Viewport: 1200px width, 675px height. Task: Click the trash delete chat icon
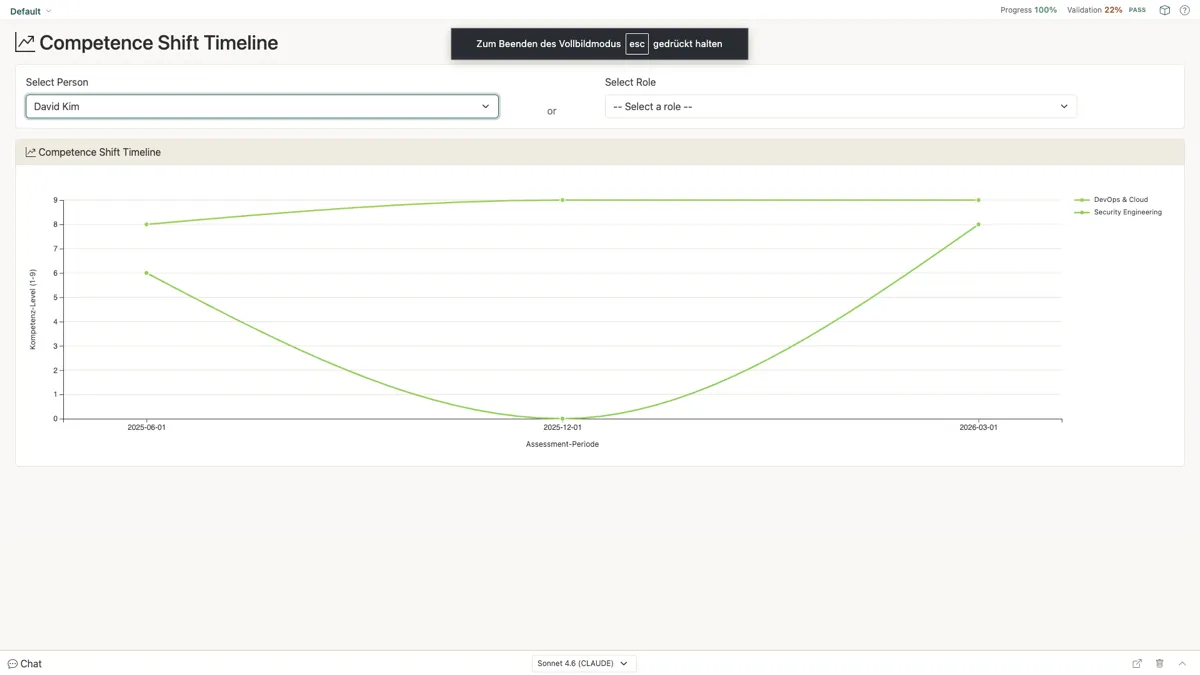pos(1160,663)
